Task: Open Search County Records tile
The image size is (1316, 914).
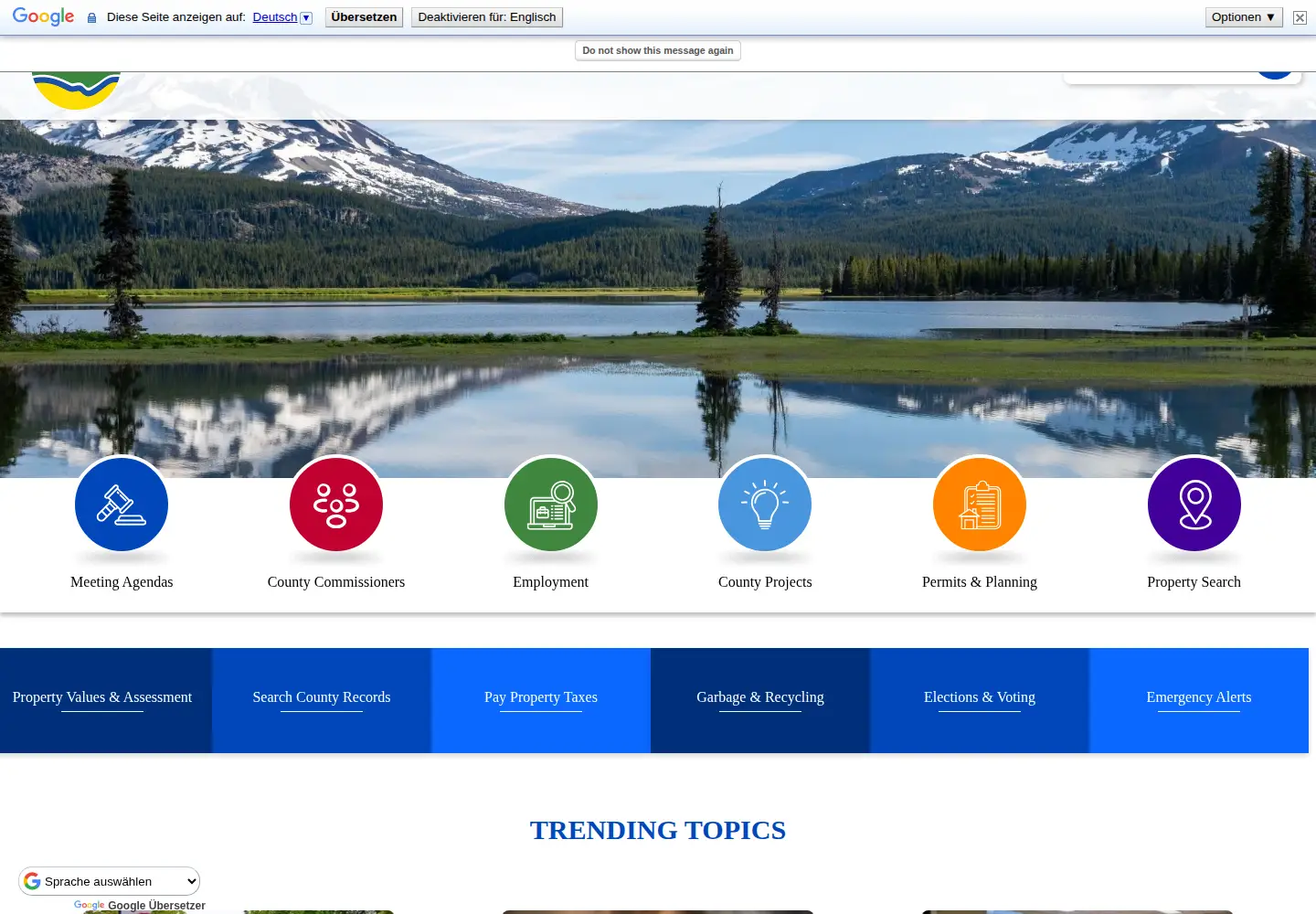Action: [x=322, y=700]
